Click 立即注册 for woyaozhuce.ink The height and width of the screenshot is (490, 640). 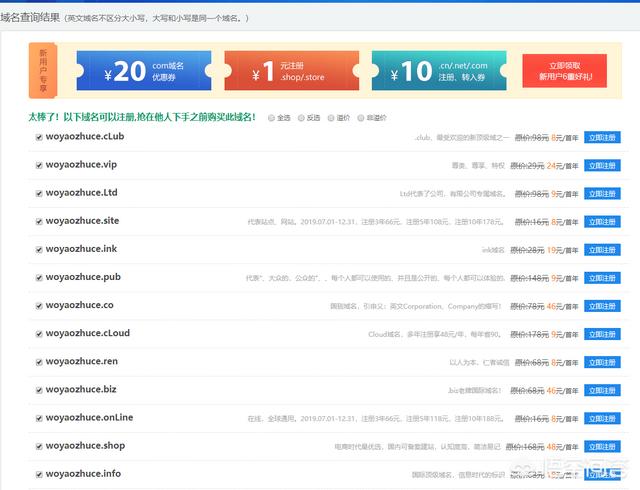pyautogui.click(x=601, y=250)
